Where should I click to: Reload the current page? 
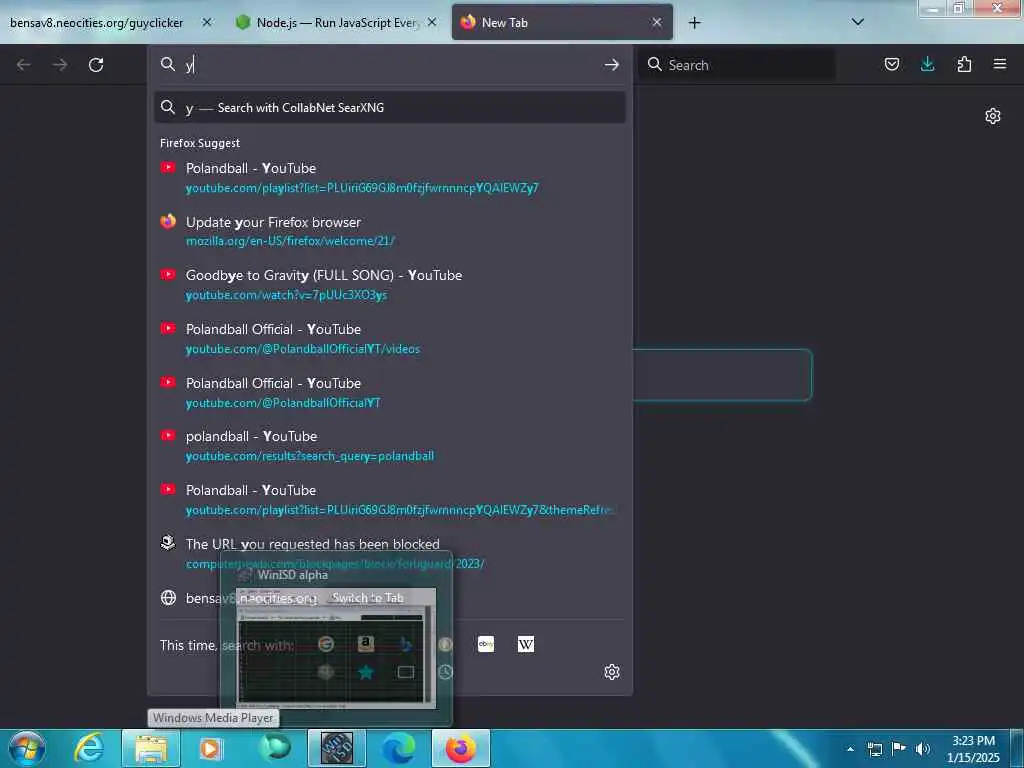click(96, 65)
